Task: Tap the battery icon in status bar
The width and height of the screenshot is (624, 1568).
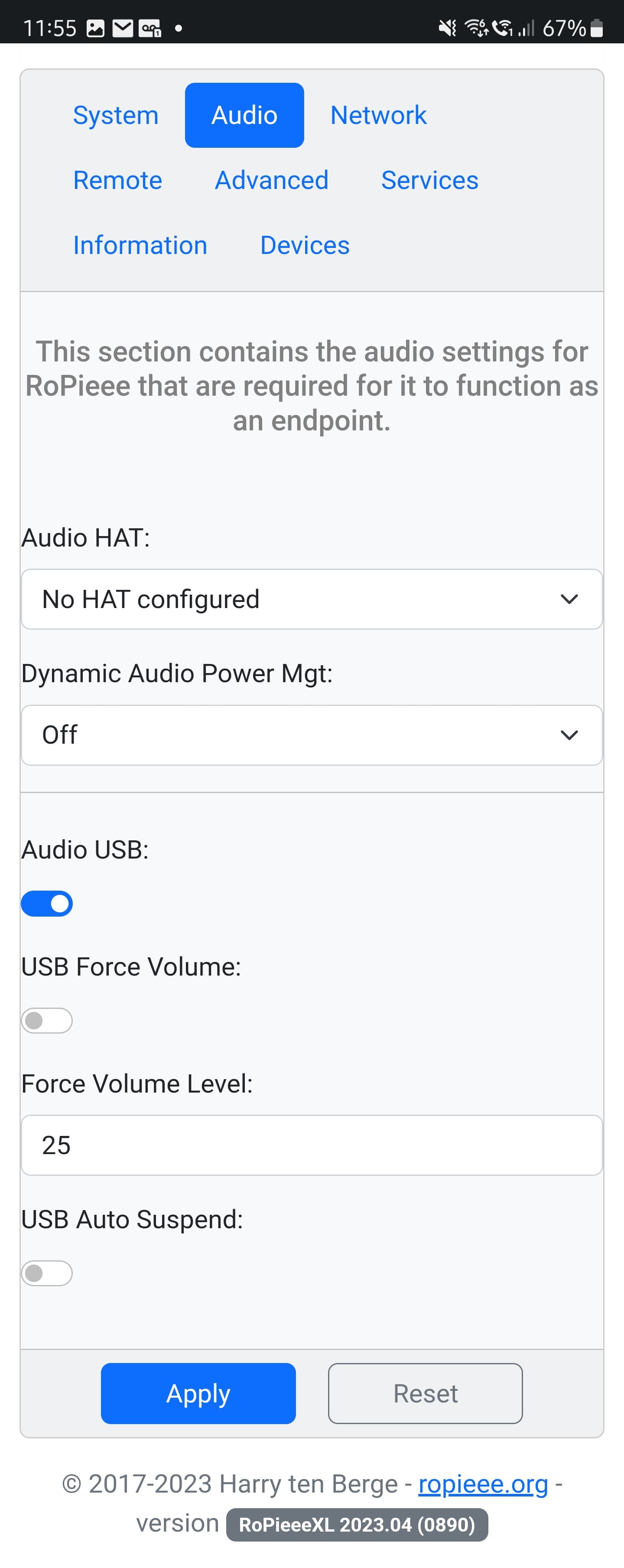Action: click(597, 28)
